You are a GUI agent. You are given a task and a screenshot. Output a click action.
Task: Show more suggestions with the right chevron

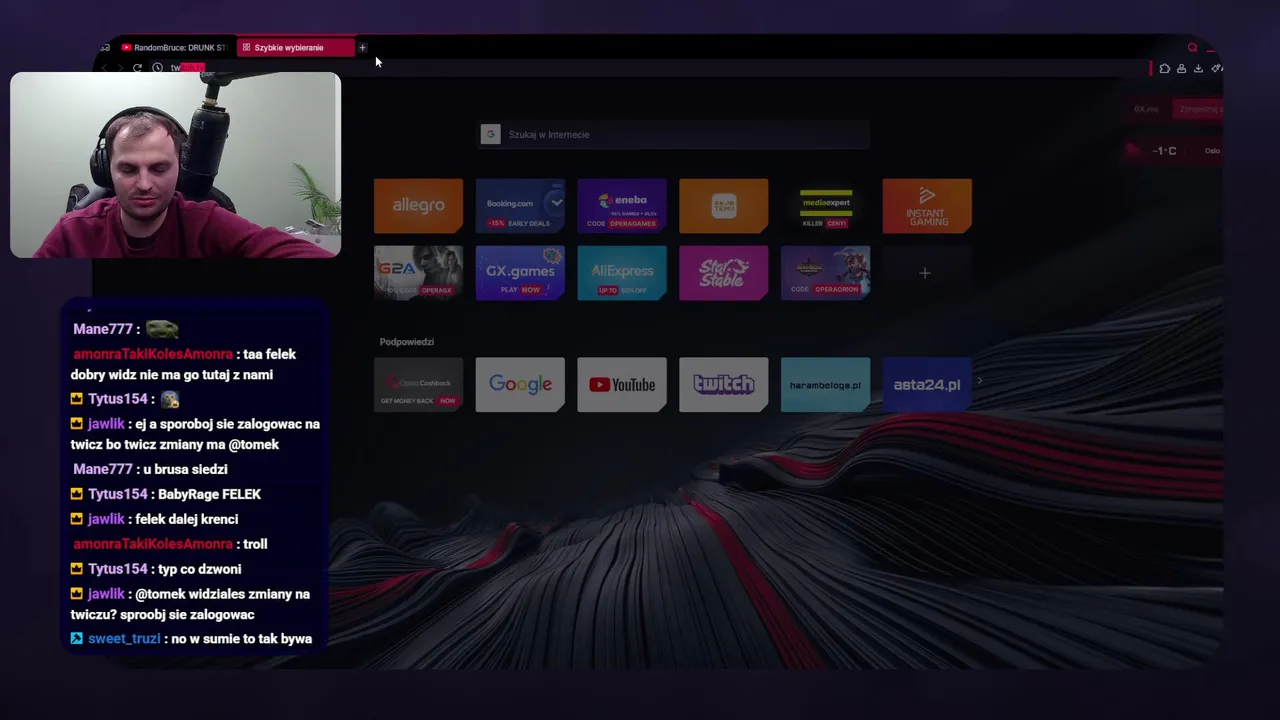979,381
